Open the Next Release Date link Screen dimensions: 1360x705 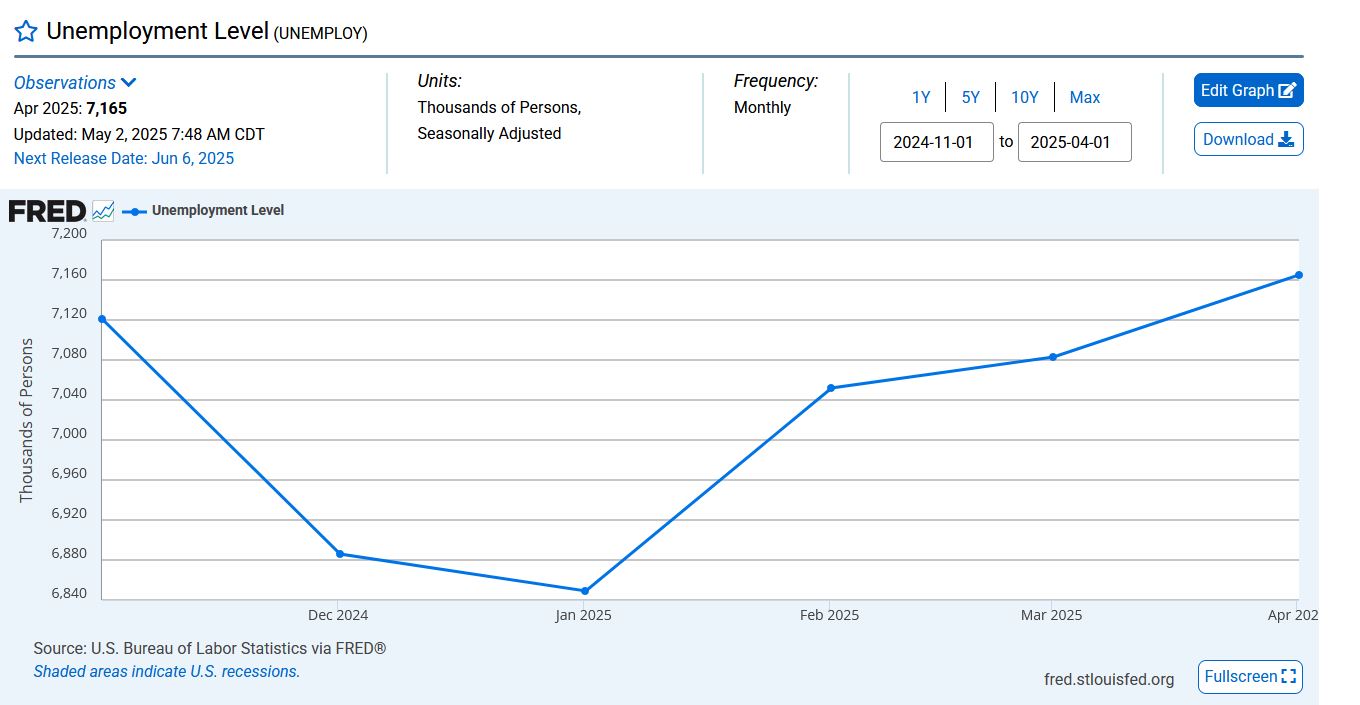click(x=124, y=158)
